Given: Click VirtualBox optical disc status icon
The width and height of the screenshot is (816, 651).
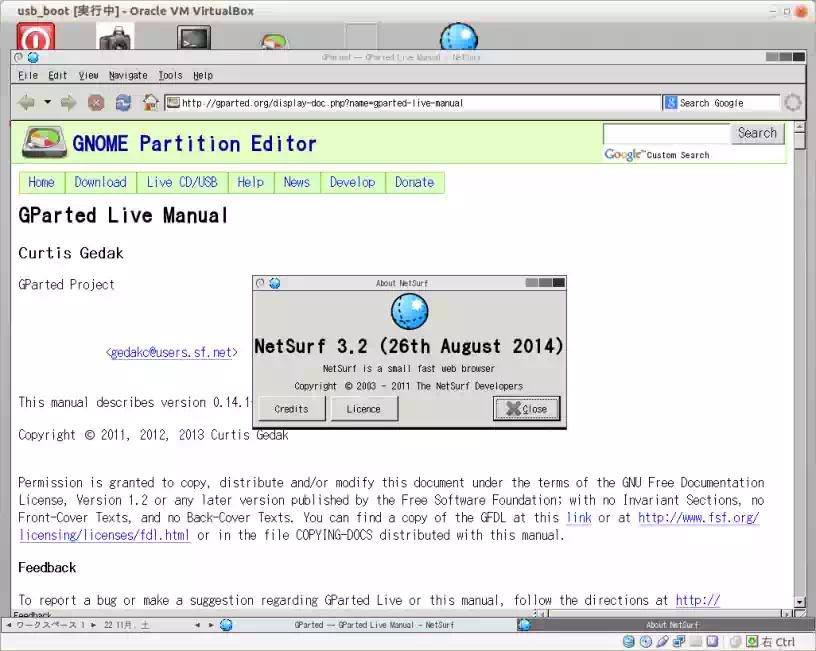Looking at the screenshot, I should click(646, 642).
